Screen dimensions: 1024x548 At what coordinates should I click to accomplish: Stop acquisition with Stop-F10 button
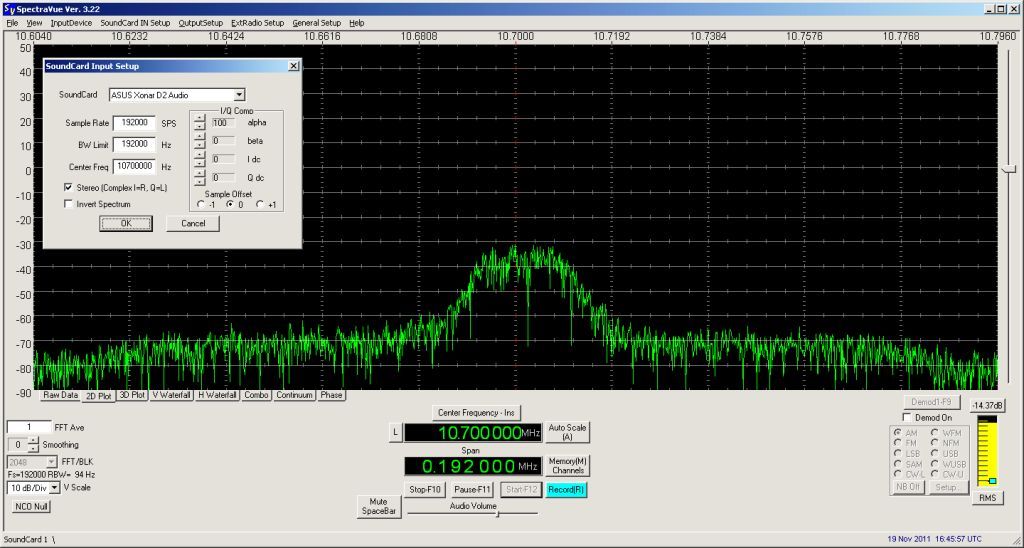[425, 489]
